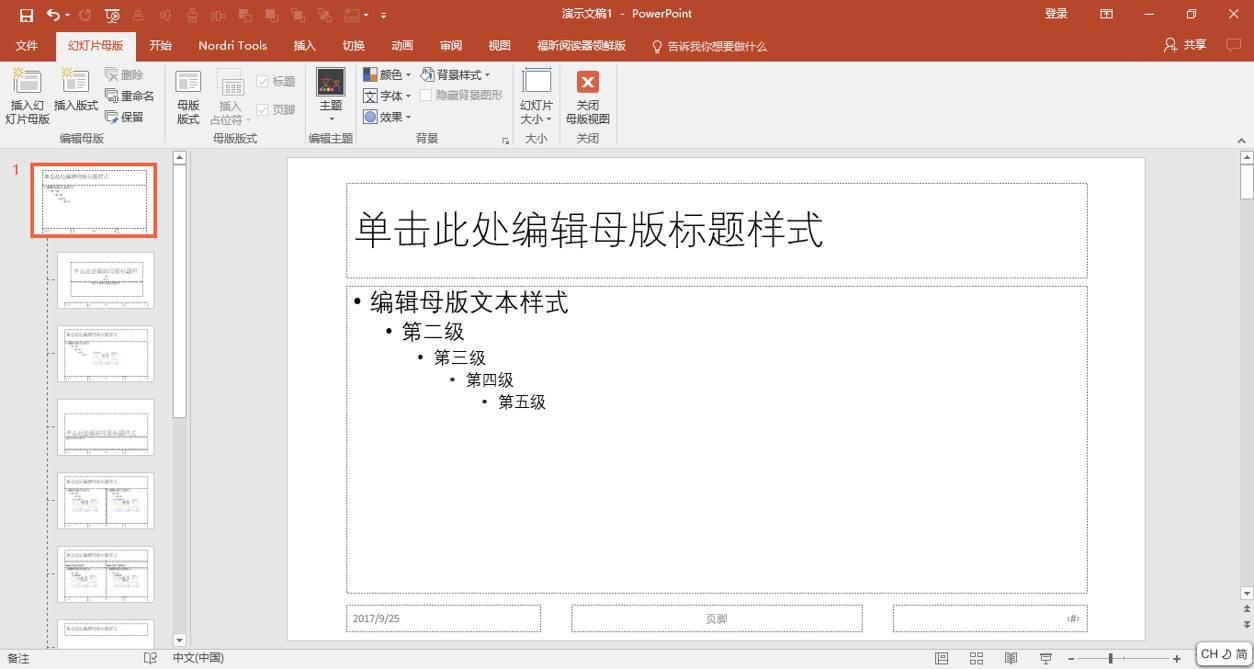1254x669 pixels.
Task: Click the Close Master View button (关闭母版视图)
Action: tap(588, 95)
